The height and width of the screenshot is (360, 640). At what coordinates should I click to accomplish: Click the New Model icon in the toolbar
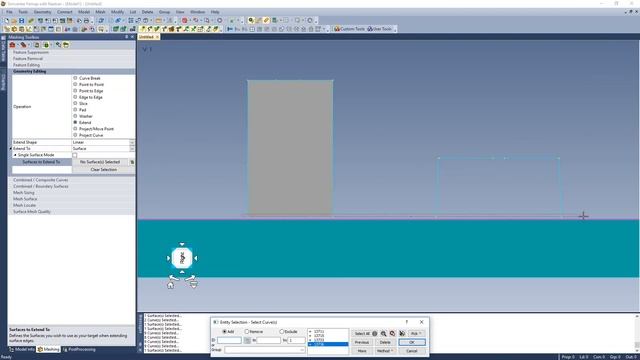7,20
